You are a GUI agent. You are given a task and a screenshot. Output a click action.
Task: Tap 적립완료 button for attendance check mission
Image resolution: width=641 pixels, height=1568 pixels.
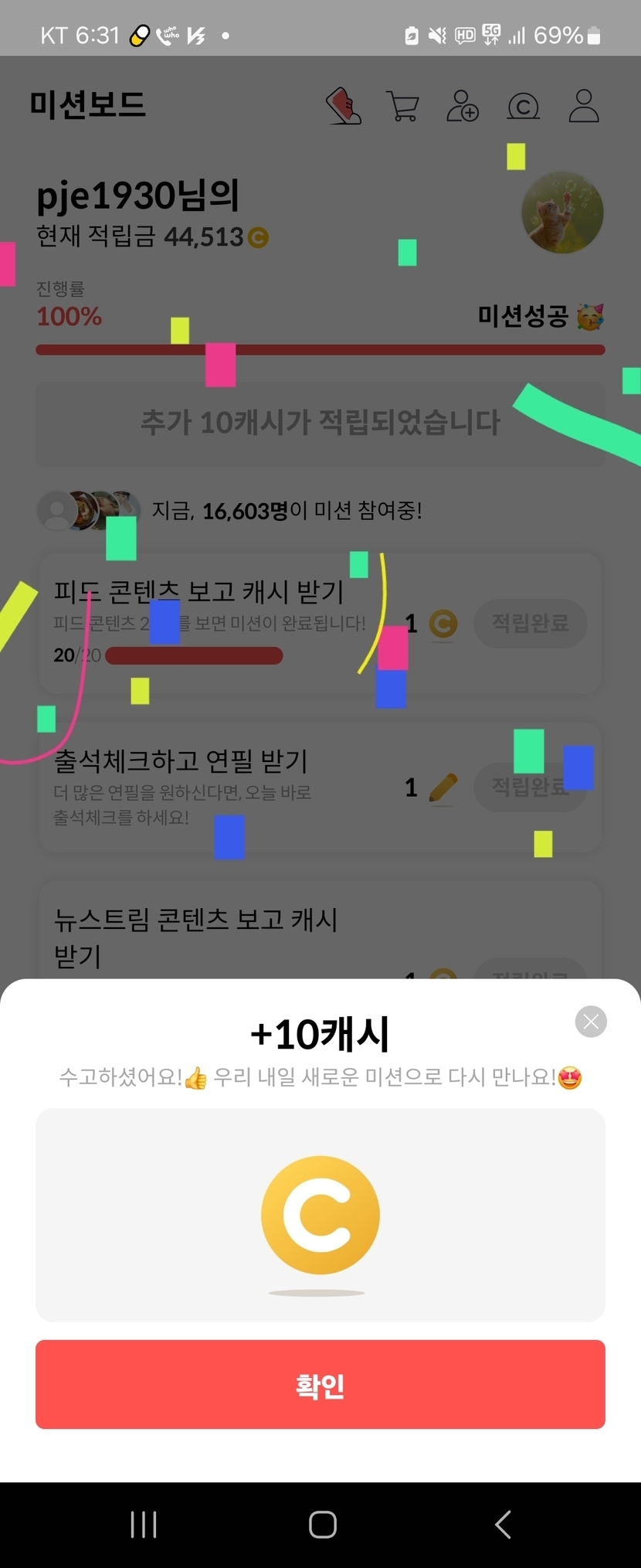point(531,787)
